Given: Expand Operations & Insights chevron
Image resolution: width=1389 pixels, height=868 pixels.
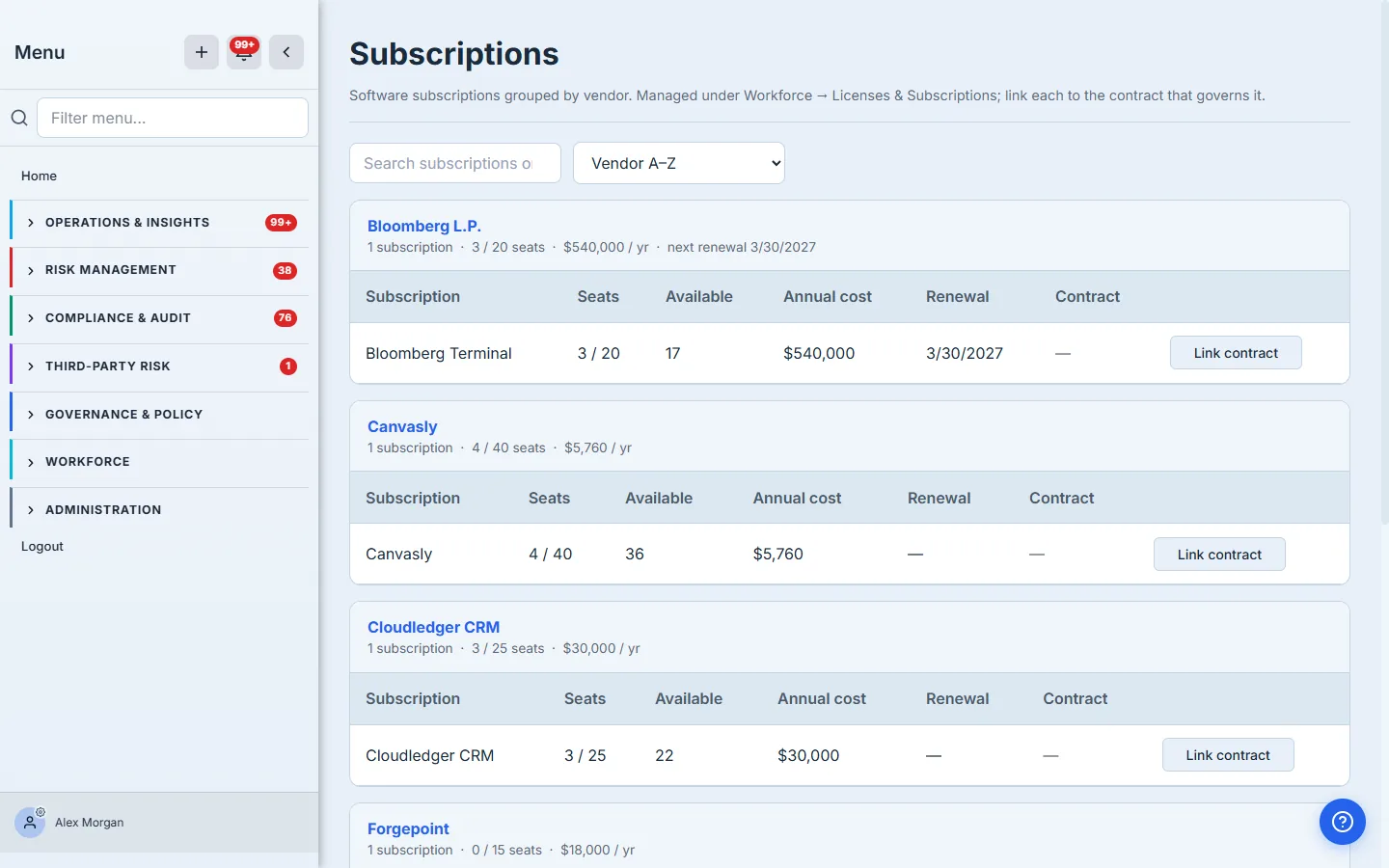Looking at the screenshot, I should tap(31, 223).
